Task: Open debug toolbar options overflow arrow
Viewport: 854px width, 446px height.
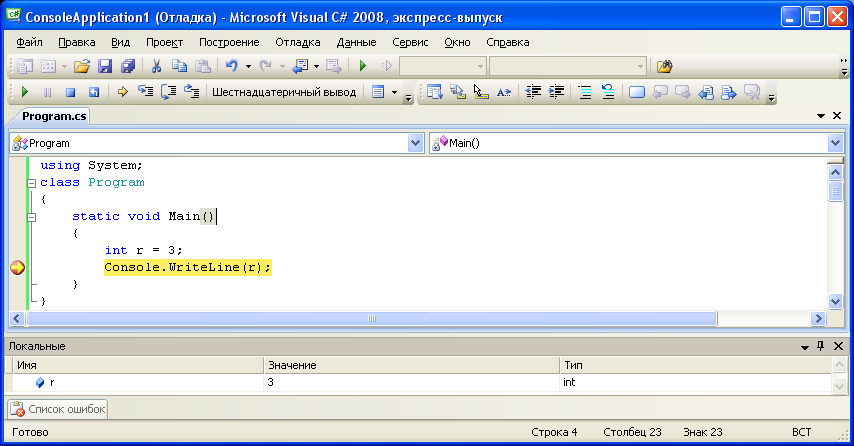Action: pos(408,98)
